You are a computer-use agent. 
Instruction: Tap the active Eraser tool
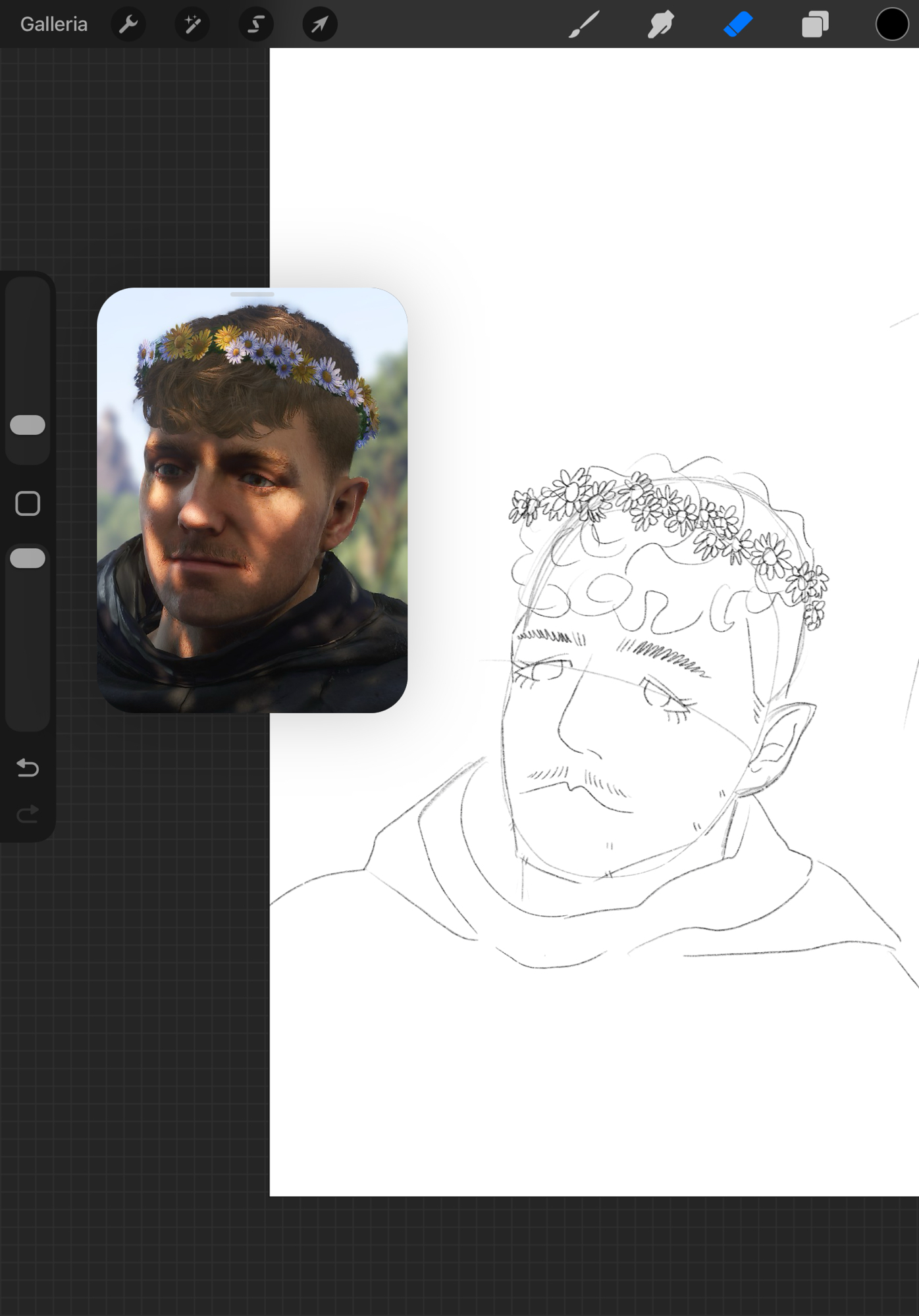[x=738, y=24]
